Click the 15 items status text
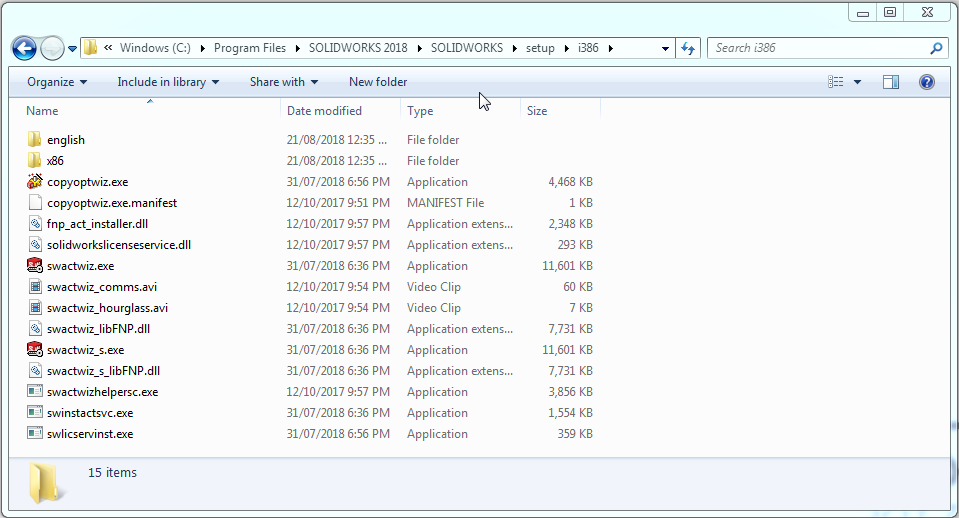The image size is (959, 518). coord(113,473)
